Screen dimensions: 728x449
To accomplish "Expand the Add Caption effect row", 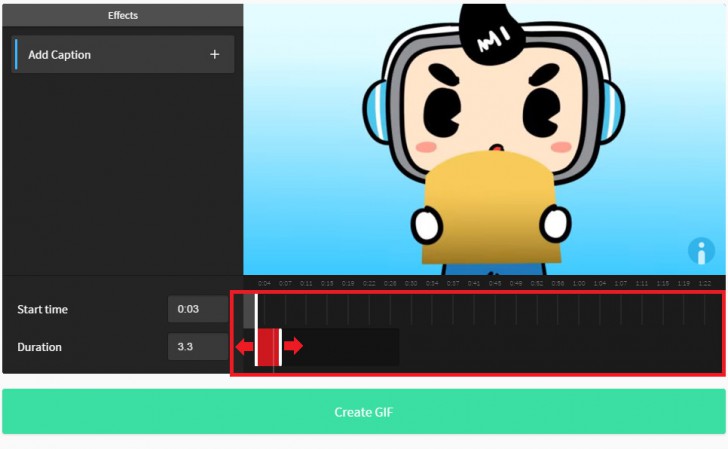I will click(123, 54).
